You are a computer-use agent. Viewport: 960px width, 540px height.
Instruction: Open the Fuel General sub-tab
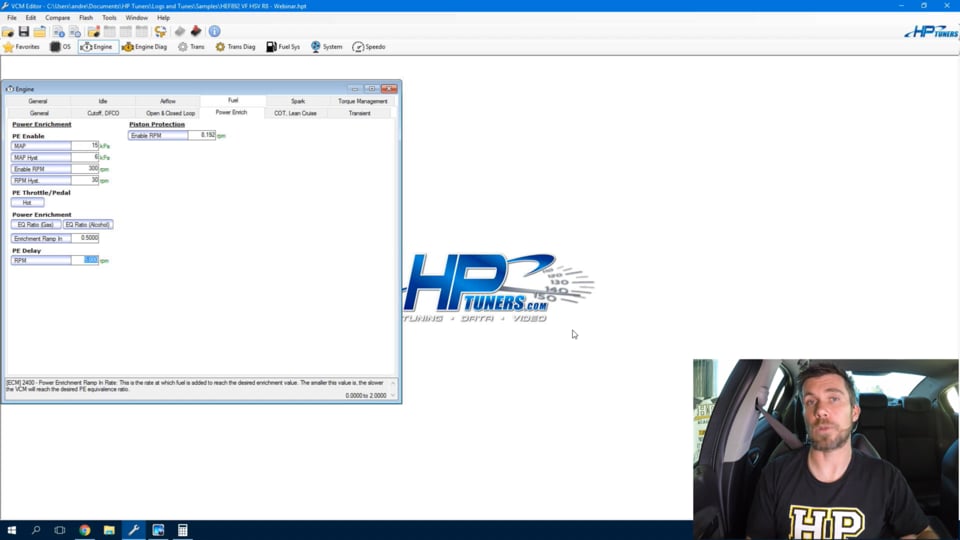tap(39, 113)
